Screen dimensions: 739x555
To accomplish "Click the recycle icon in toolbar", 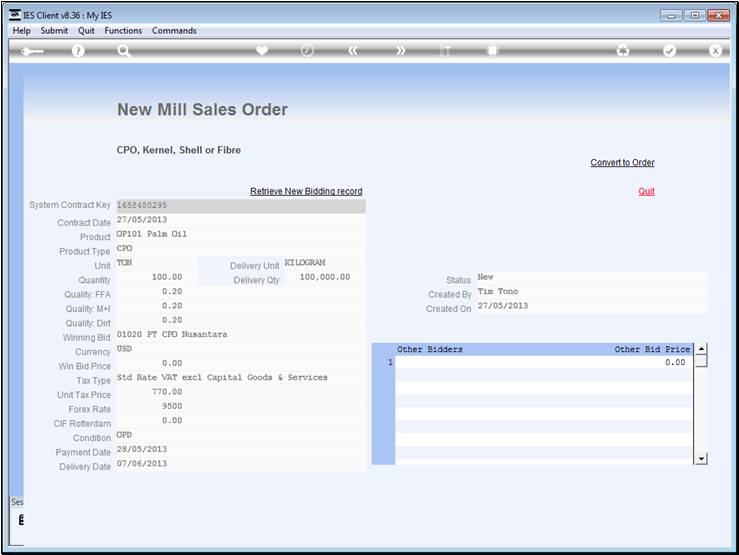I will pyautogui.click(x=623, y=50).
